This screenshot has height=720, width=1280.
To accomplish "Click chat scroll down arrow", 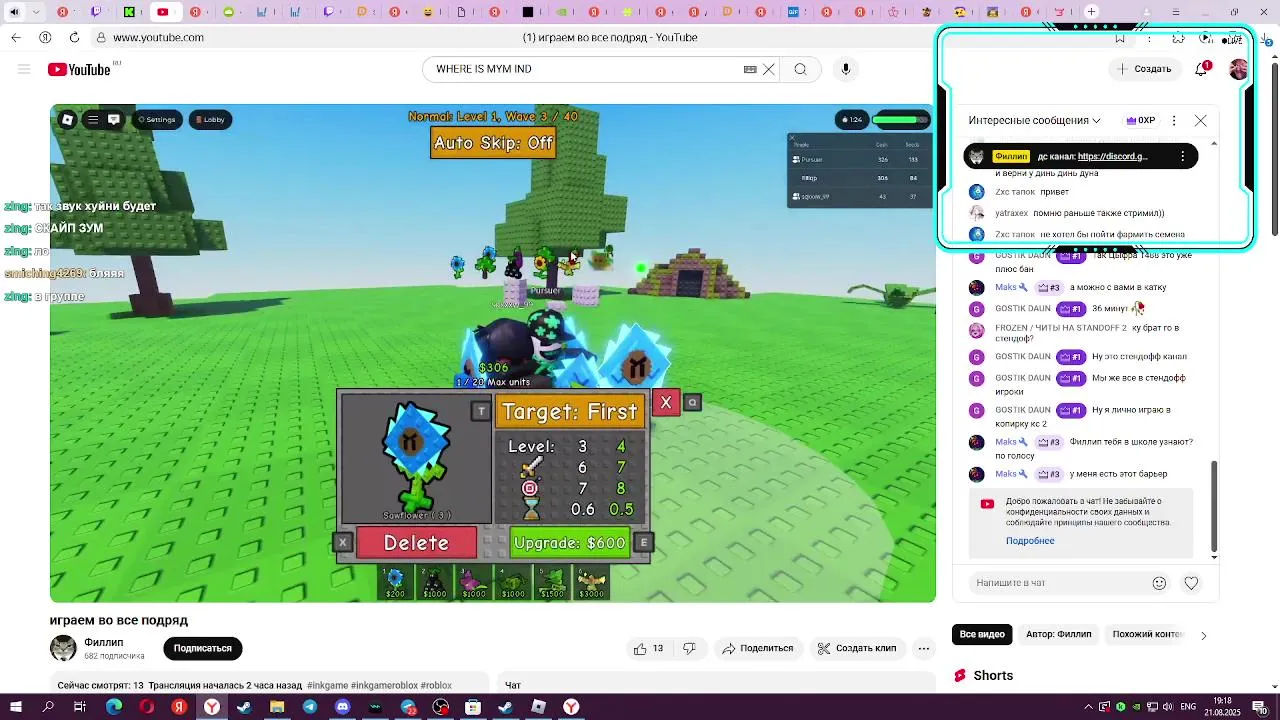I will (x=1214, y=556).
